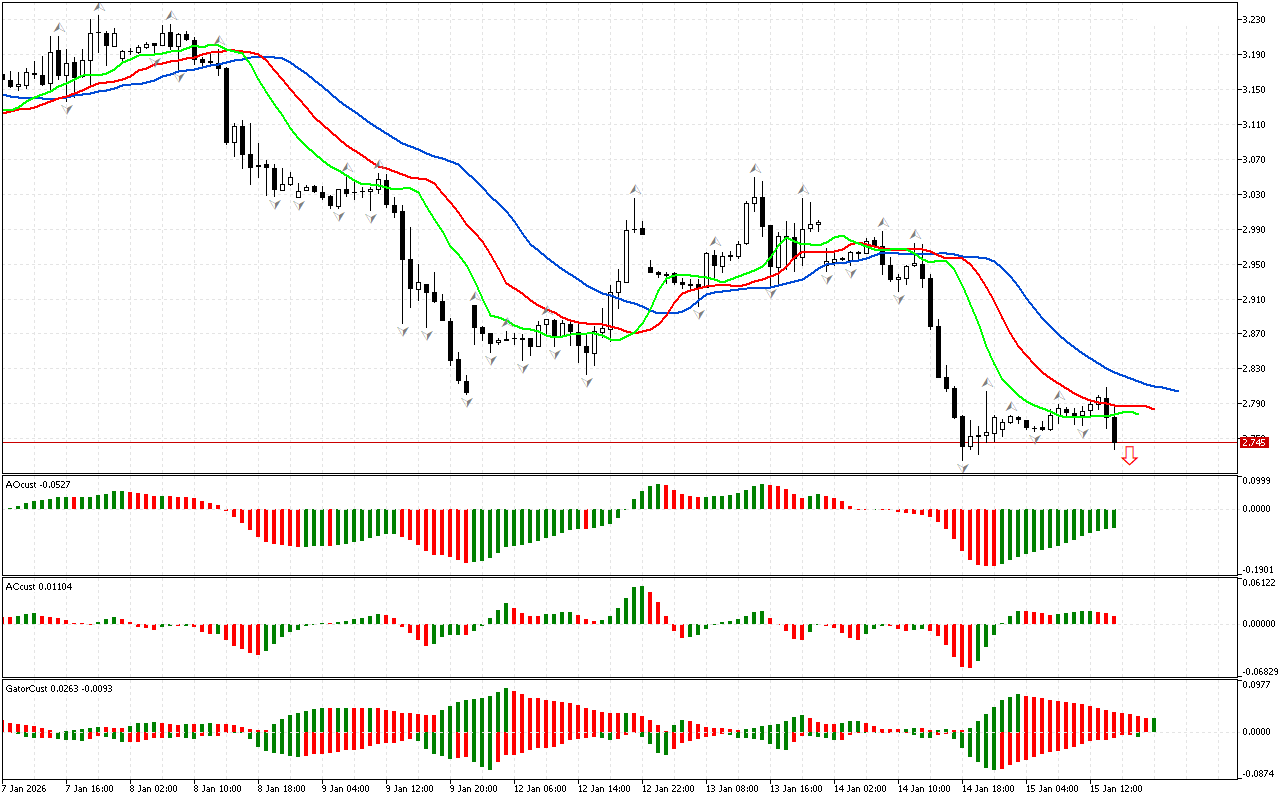
Task: Click the AOcust indicator label
Action: point(34,484)
